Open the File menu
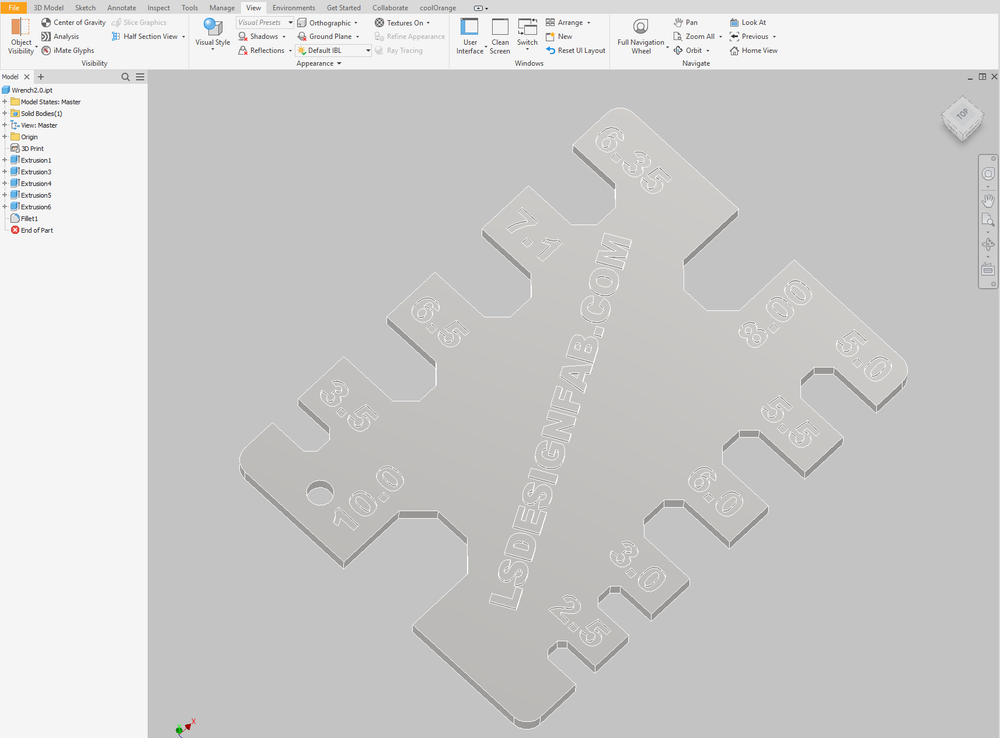The height and width of the screenshot is (738, 1000). point(13,8)
